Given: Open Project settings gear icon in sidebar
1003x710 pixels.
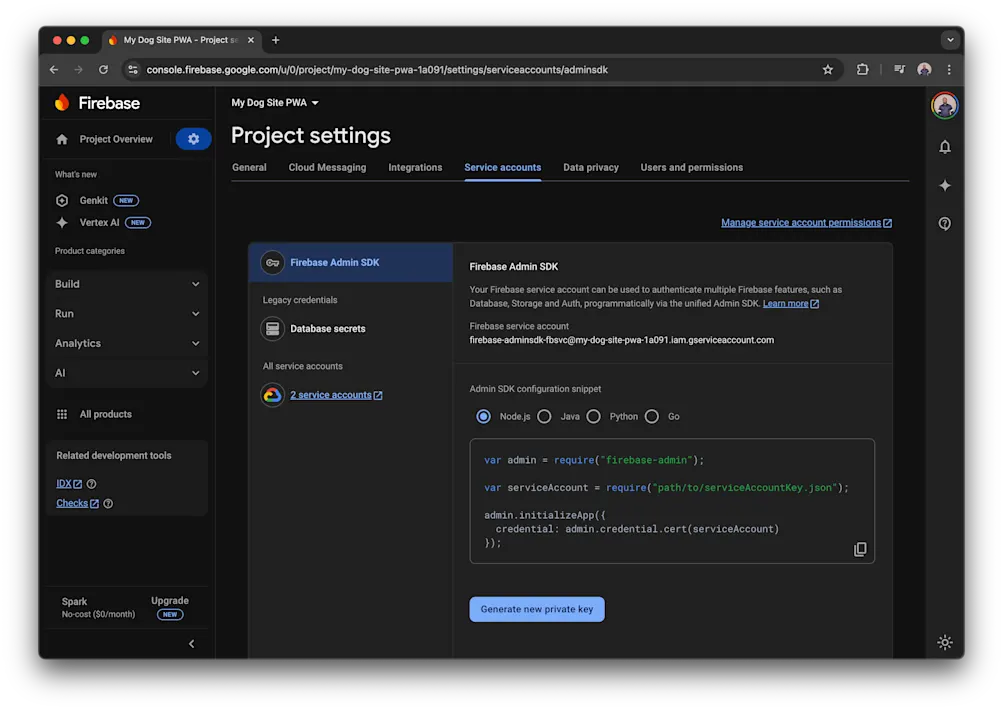Looking at the screenshot, I should pyautogui.click(x=193, y=138).
